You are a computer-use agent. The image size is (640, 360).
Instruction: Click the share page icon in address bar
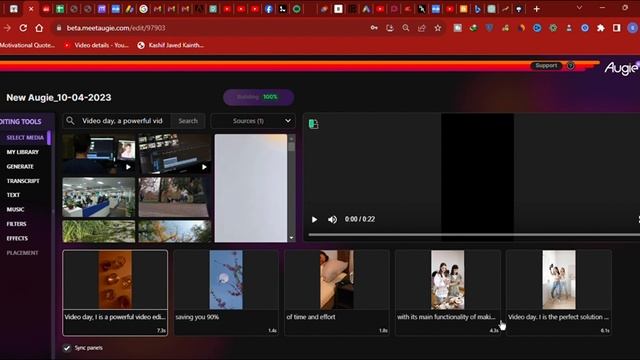pos(422,28)
